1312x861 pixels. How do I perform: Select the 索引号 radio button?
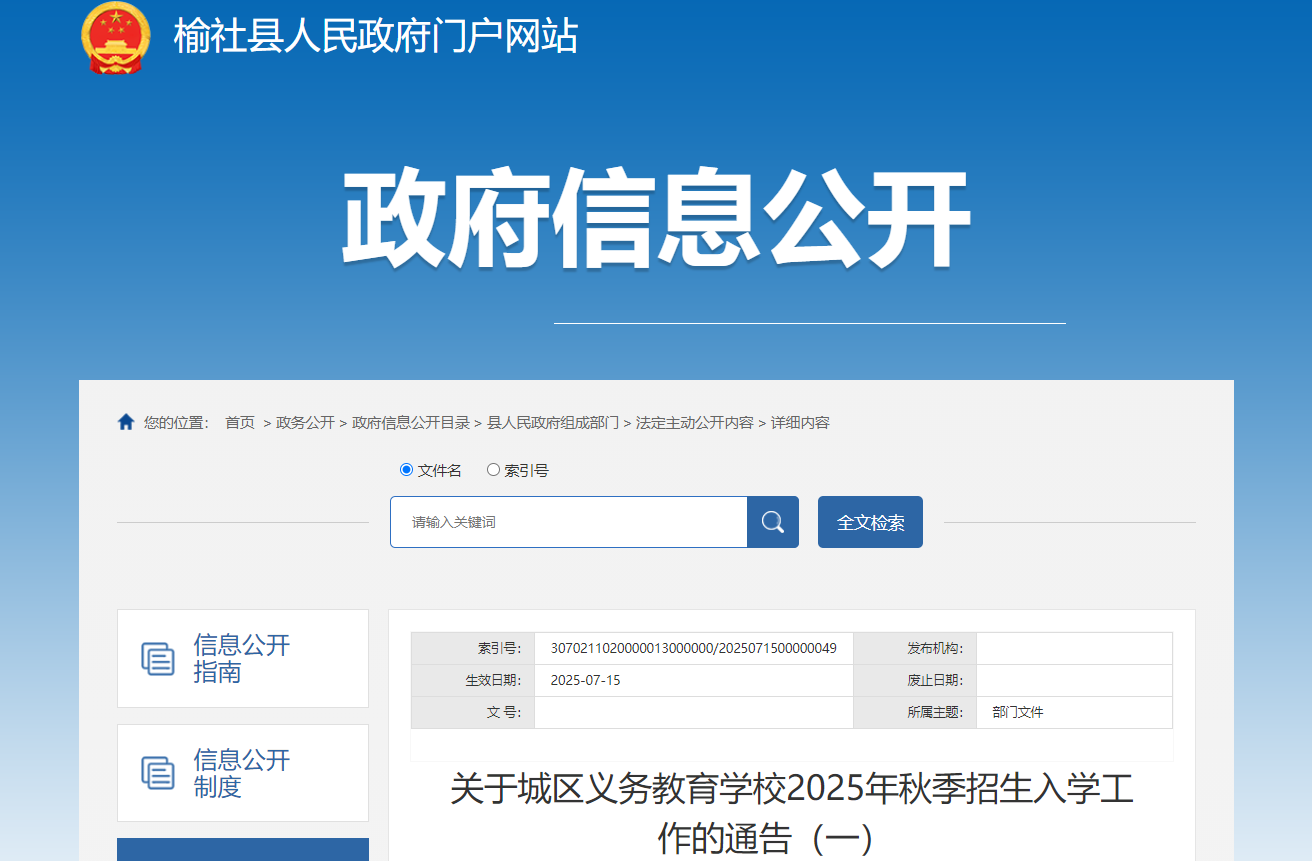click(x=493, y=470)
